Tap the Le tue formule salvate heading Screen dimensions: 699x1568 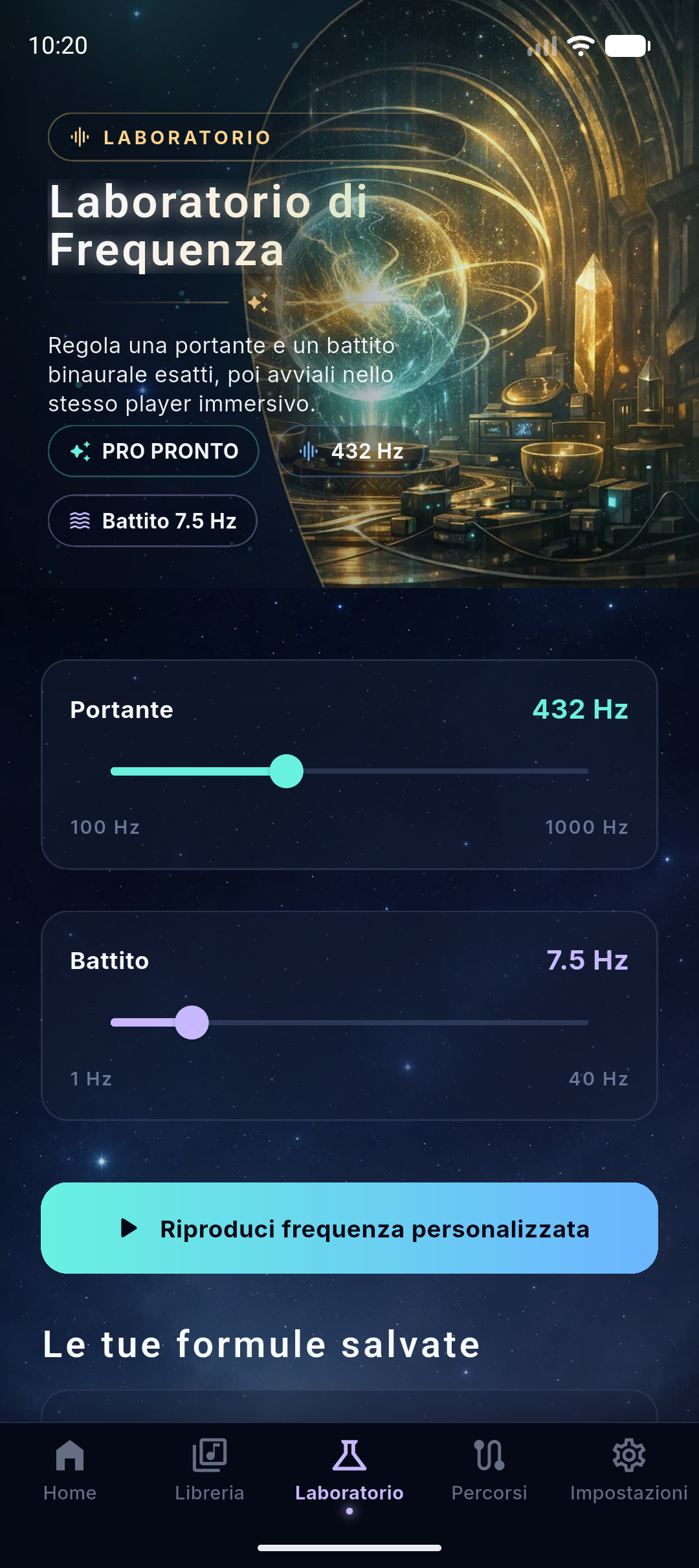(x=261, y=1344)
